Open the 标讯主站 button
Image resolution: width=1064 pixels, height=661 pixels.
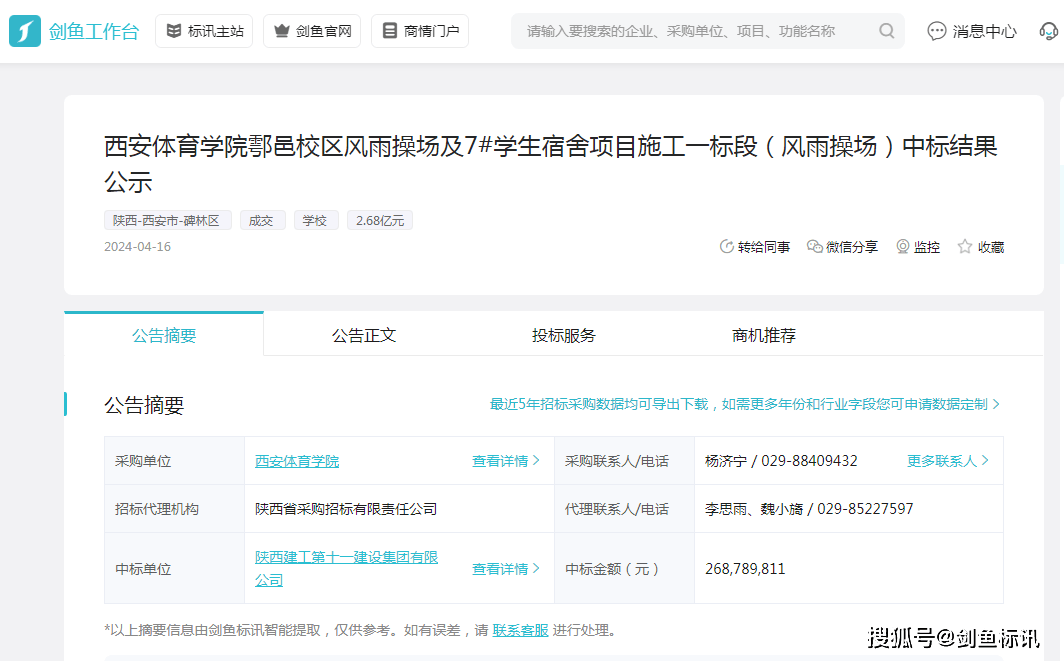coord(204,31)
